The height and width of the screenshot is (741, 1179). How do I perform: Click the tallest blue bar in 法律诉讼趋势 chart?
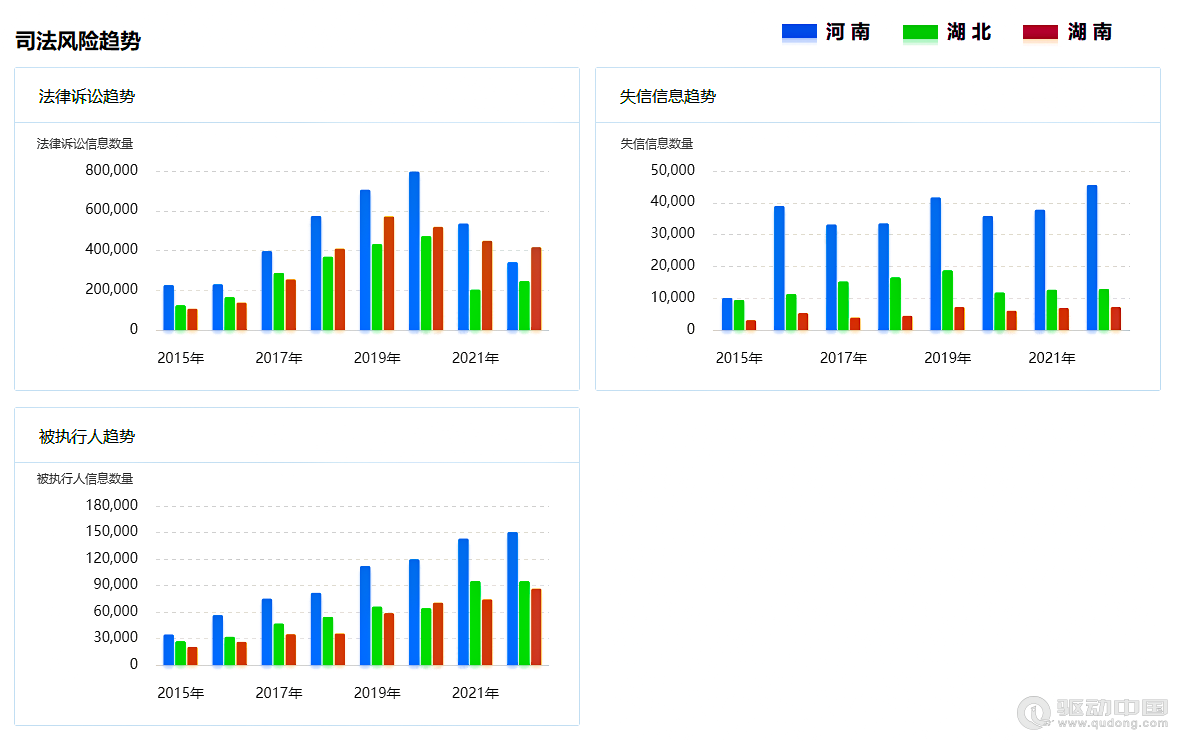coord(414,251)
